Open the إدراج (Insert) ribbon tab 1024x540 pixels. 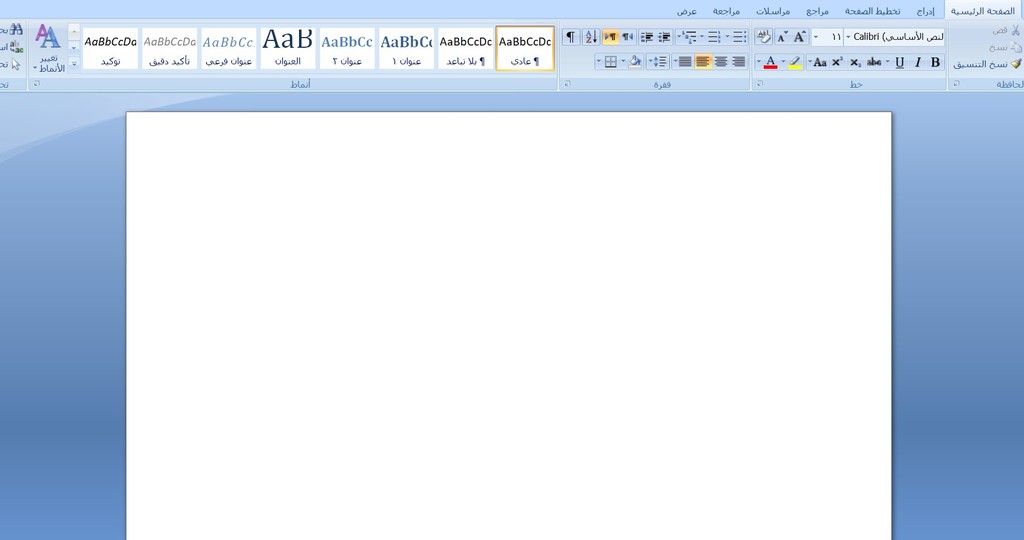(x=926, y=10)
